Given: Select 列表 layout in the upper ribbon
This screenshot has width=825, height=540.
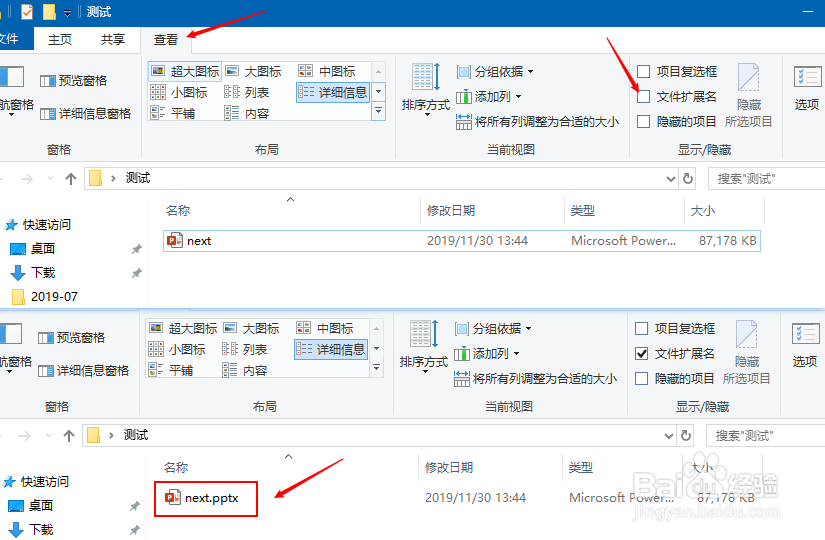Looking at the screenshot, I should pos(247,93).
